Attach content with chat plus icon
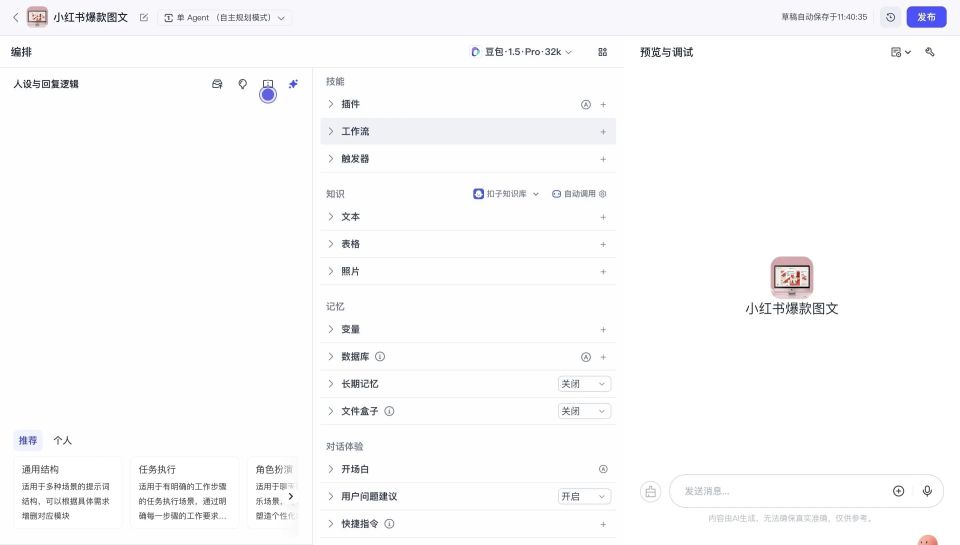Viewport: 960px width, 545px height. (x=898, y=491)
